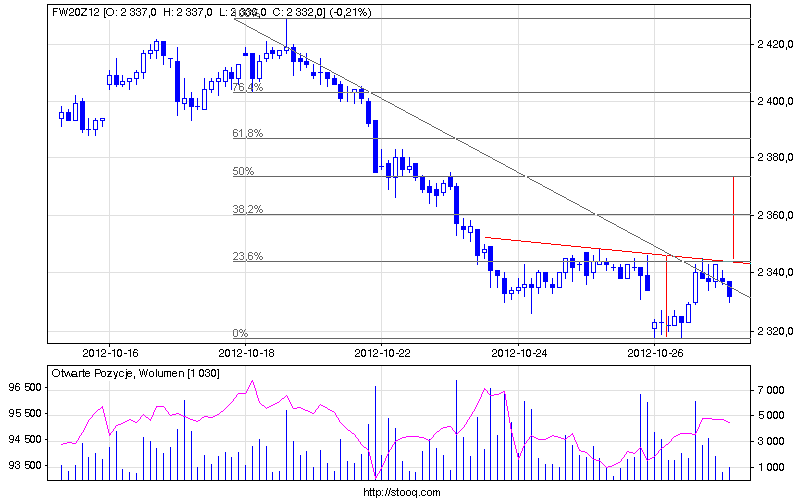Viewport: 800px width, 500px height.
Task: Click the 23,6% Fibonacci level label
Action: [x=248, y=257]
